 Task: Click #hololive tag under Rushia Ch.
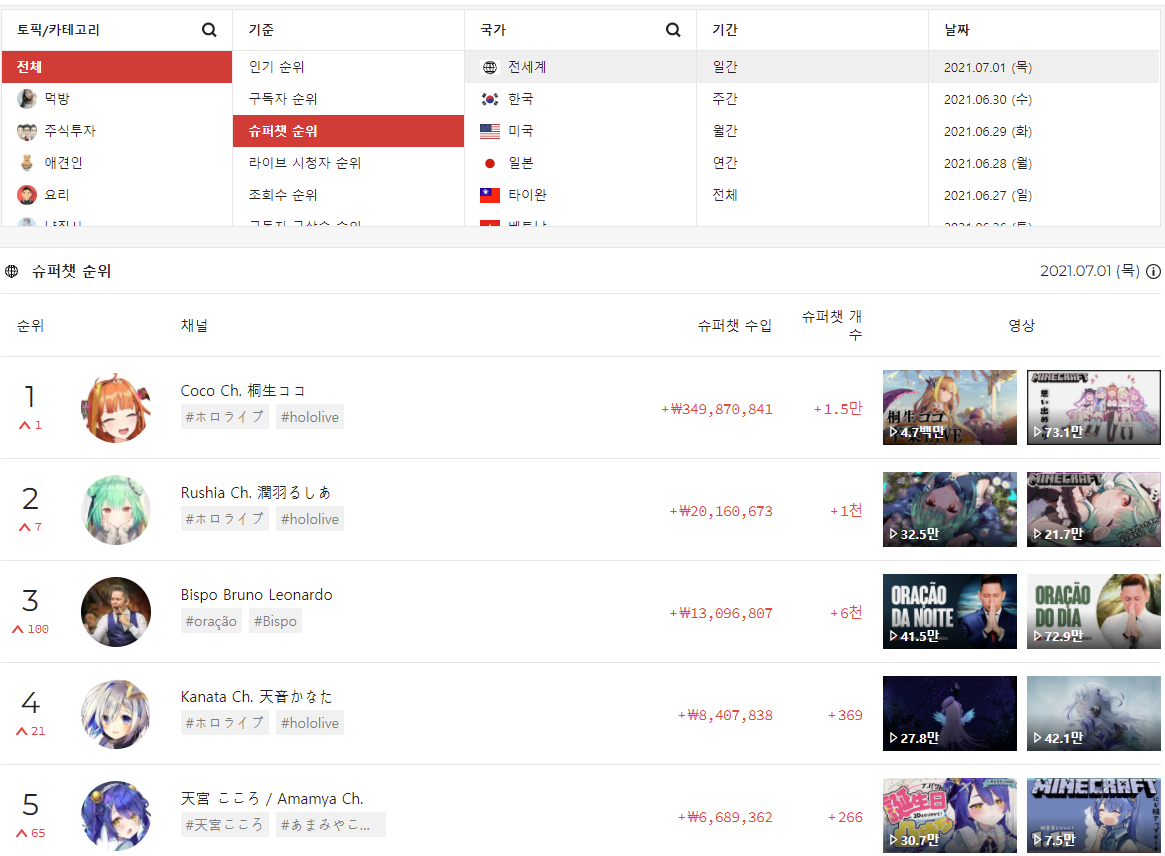click(310, 519)
